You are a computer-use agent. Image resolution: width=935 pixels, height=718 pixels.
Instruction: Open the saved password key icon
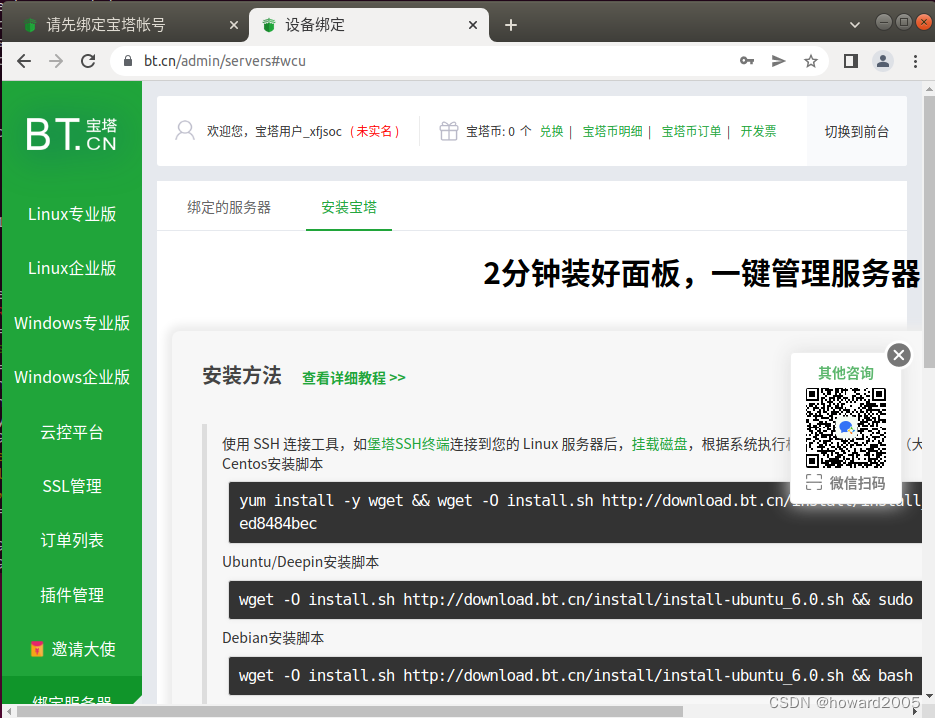pos(747,61)
